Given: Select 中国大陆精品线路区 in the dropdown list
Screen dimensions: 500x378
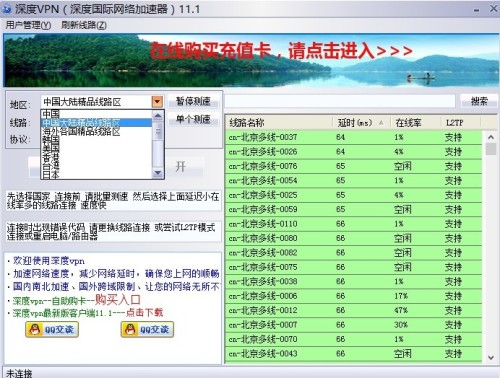Looking at the screenshot, I should (x=97, y=123).
